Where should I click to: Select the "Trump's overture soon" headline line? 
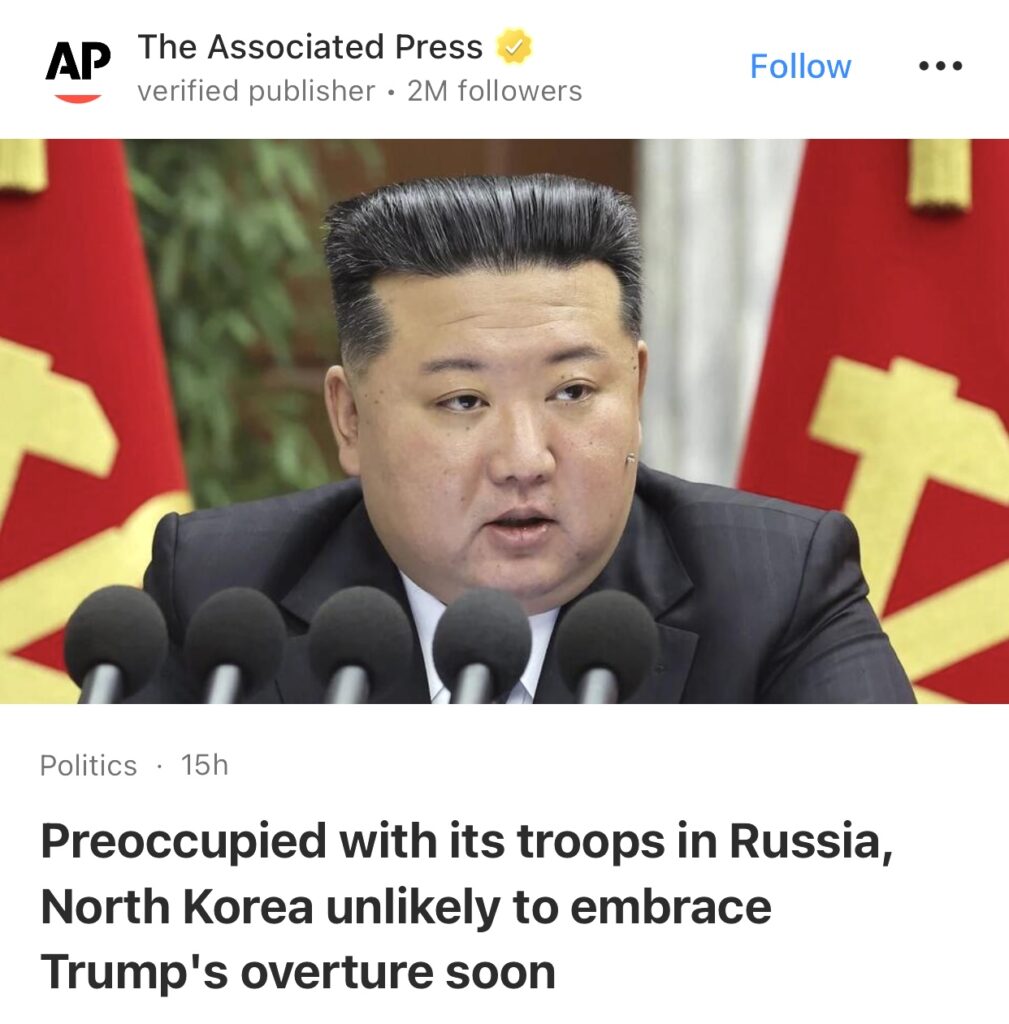pos(298,972)
